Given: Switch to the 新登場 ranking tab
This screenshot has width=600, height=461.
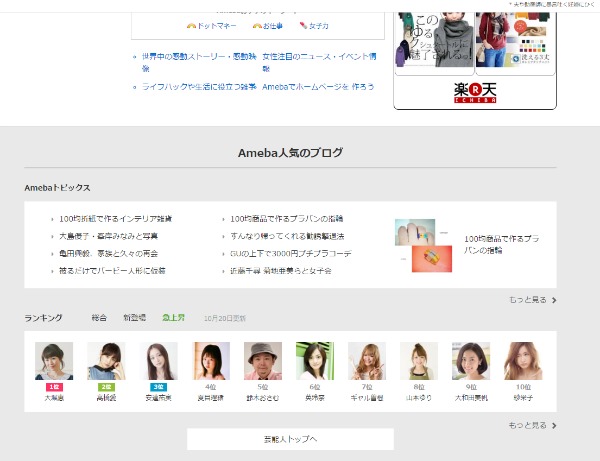Looking at the screenshot, I should [134, 317].
